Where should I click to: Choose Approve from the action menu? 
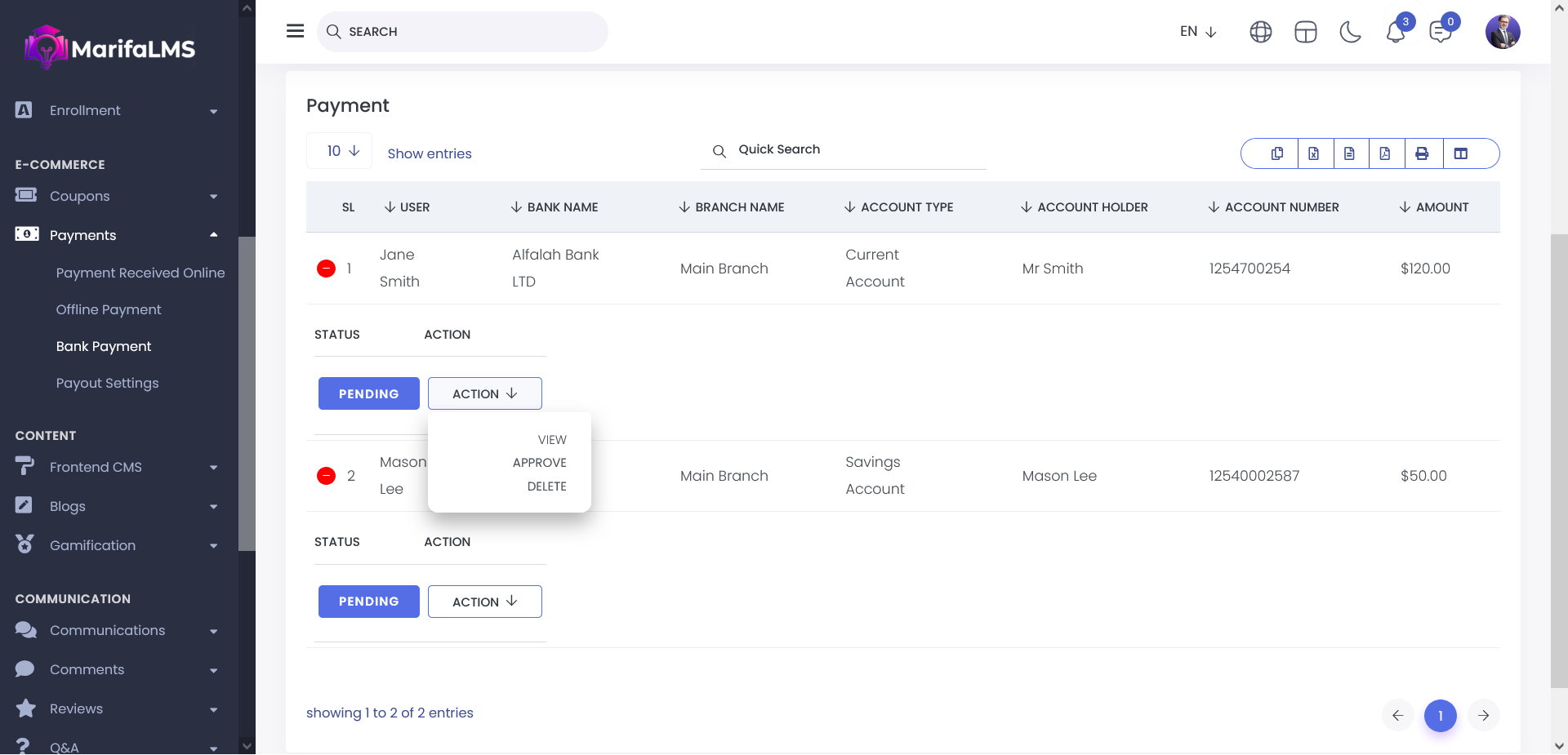point(539,463)
